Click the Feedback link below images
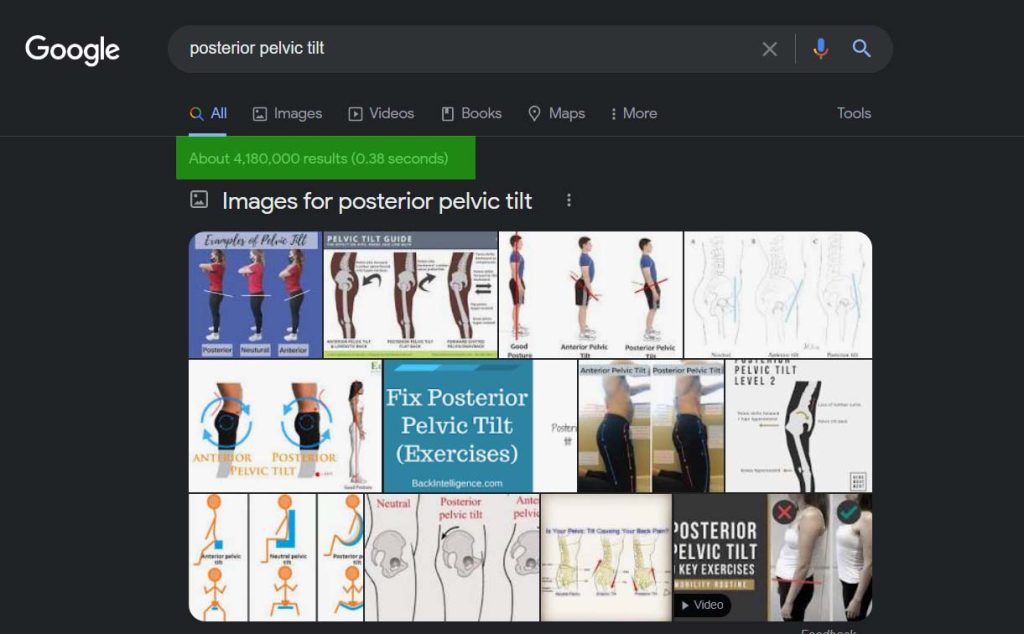This screenshot has width=1024, height=634. [828, 630]
